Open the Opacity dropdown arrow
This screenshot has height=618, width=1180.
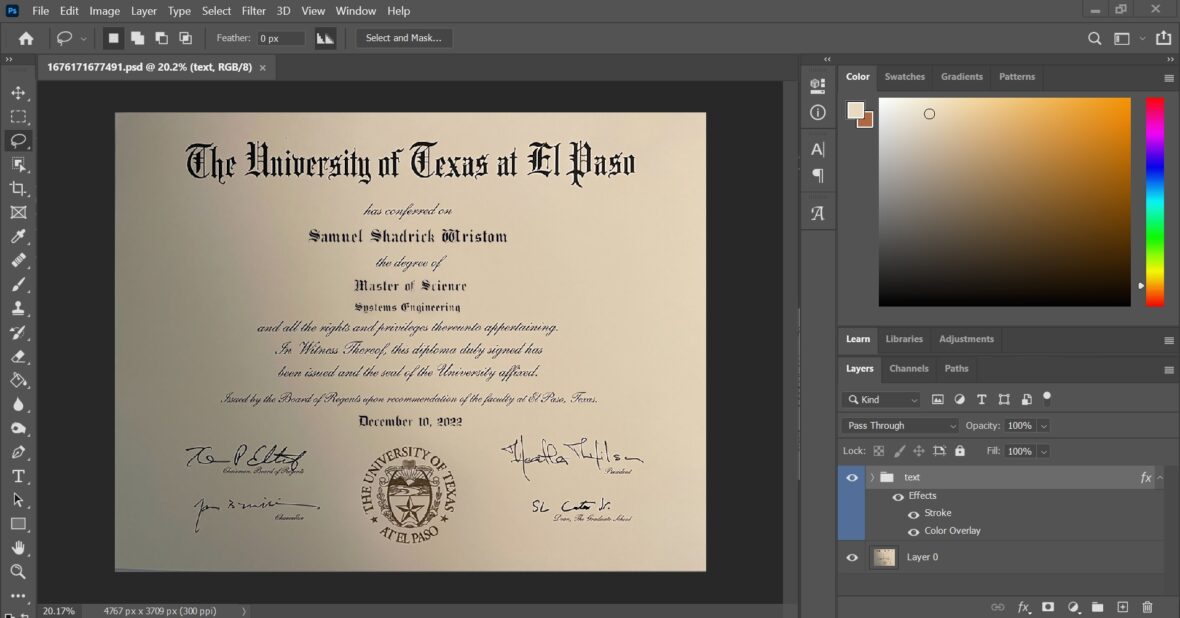tap(1043, 426)
